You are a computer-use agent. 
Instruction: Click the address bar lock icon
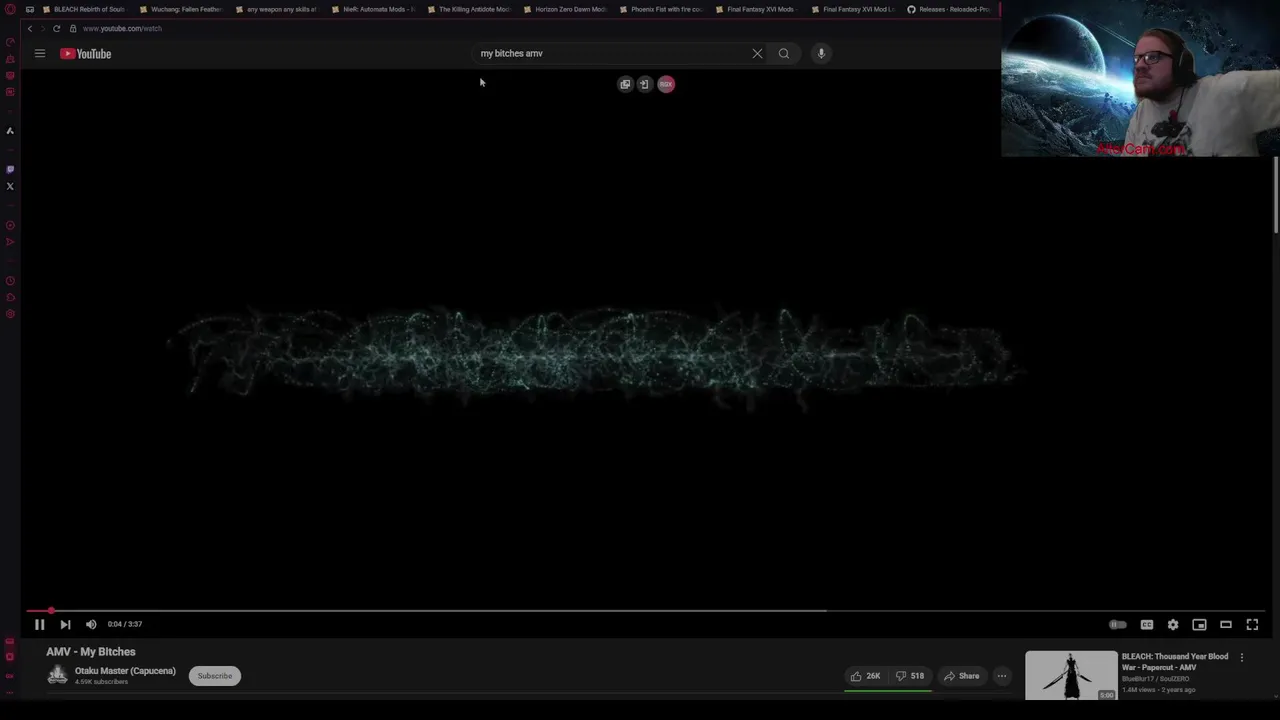click(x=73, y=28)
